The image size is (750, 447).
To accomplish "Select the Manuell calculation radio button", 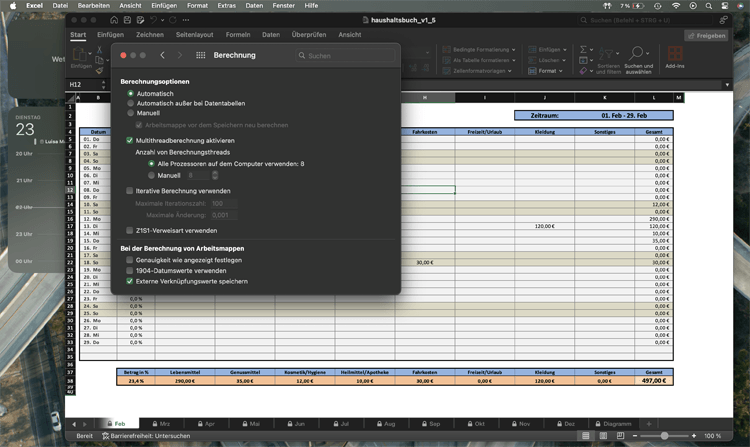I will [x=130, y=113].
